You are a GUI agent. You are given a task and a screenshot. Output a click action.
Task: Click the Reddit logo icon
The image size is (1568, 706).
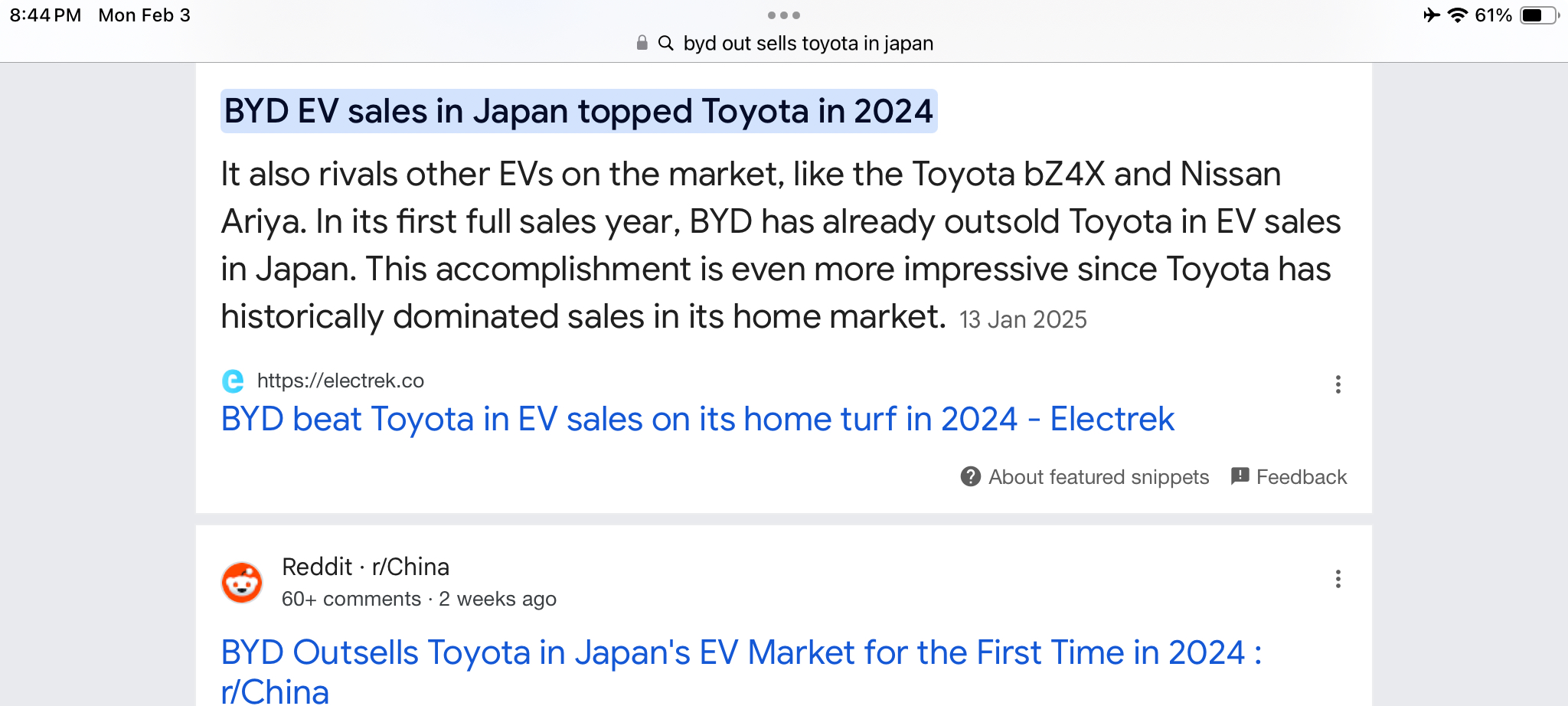point(242,583)
